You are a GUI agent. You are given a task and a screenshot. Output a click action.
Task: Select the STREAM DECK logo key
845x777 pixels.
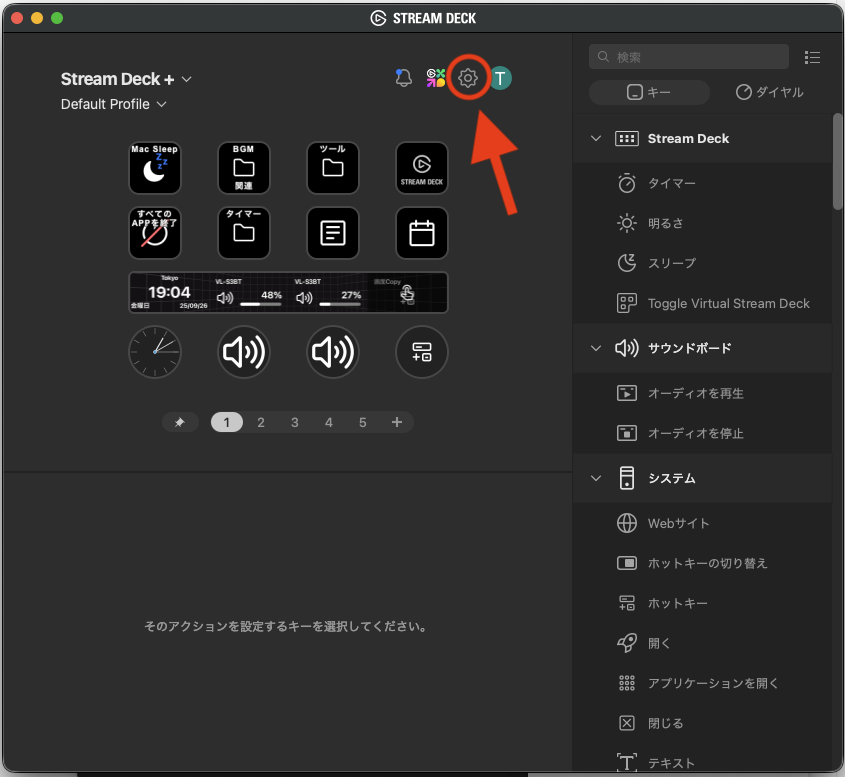(x=422, y=168)
